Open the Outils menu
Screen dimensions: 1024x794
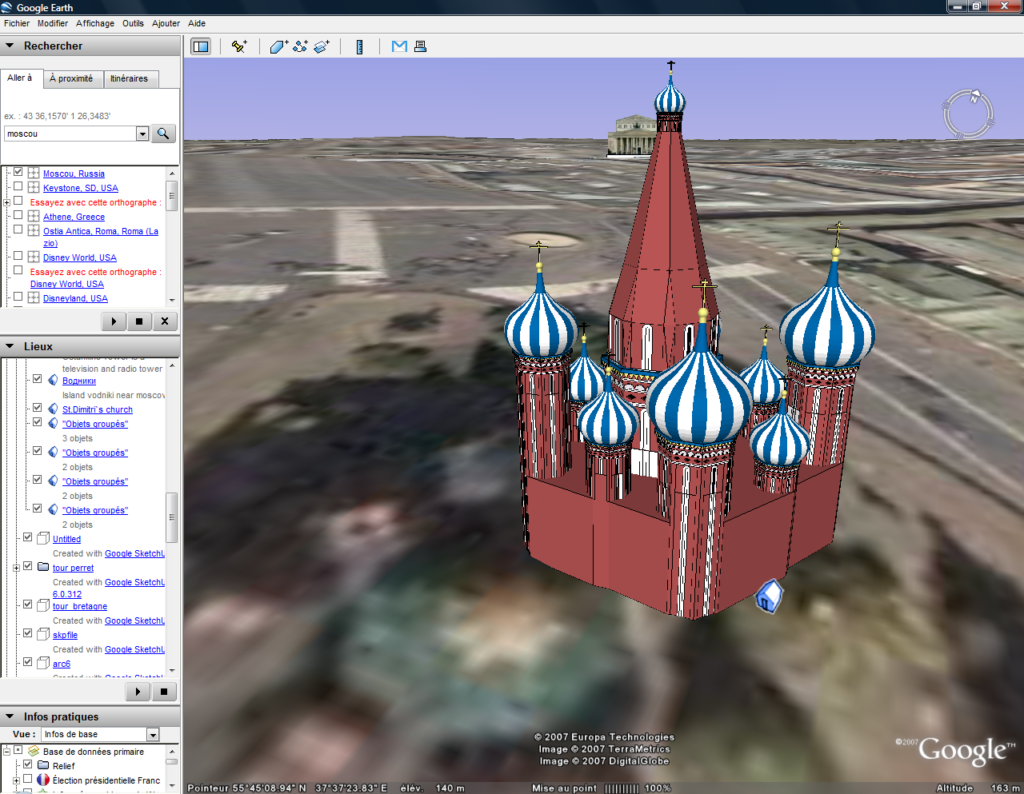point(133,23)
